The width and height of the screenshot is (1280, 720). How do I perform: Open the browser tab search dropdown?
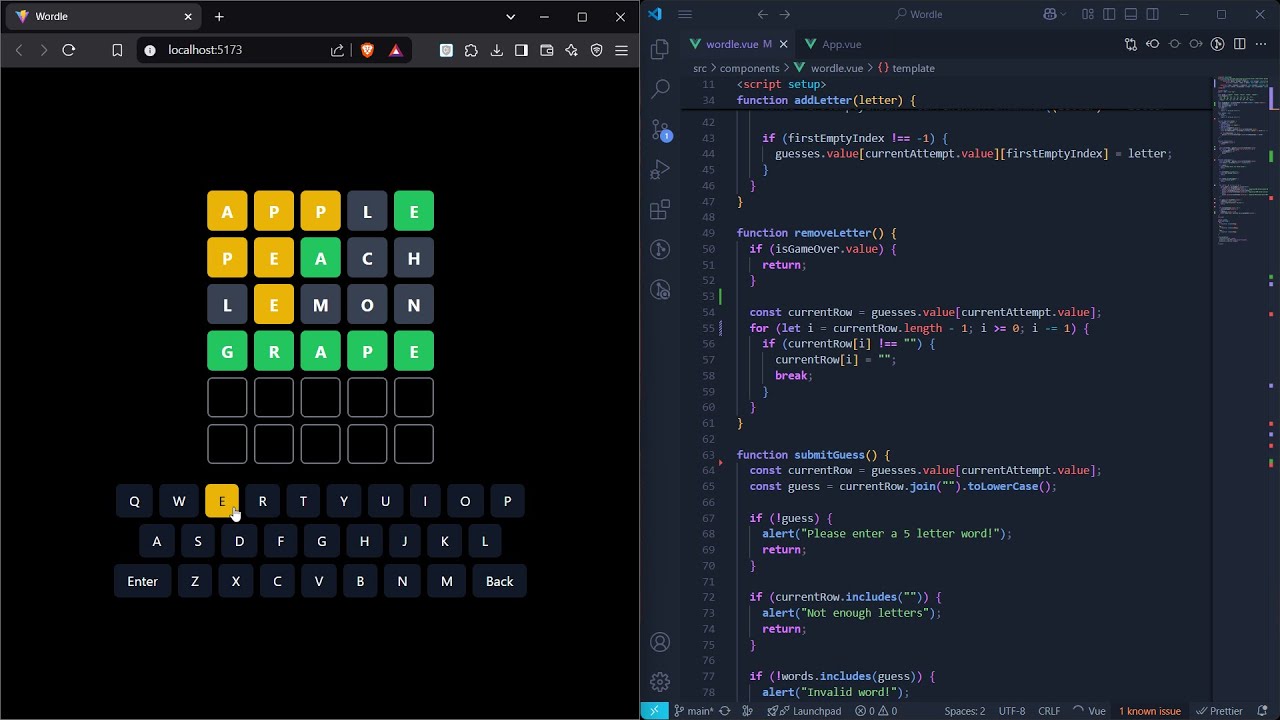510,16
